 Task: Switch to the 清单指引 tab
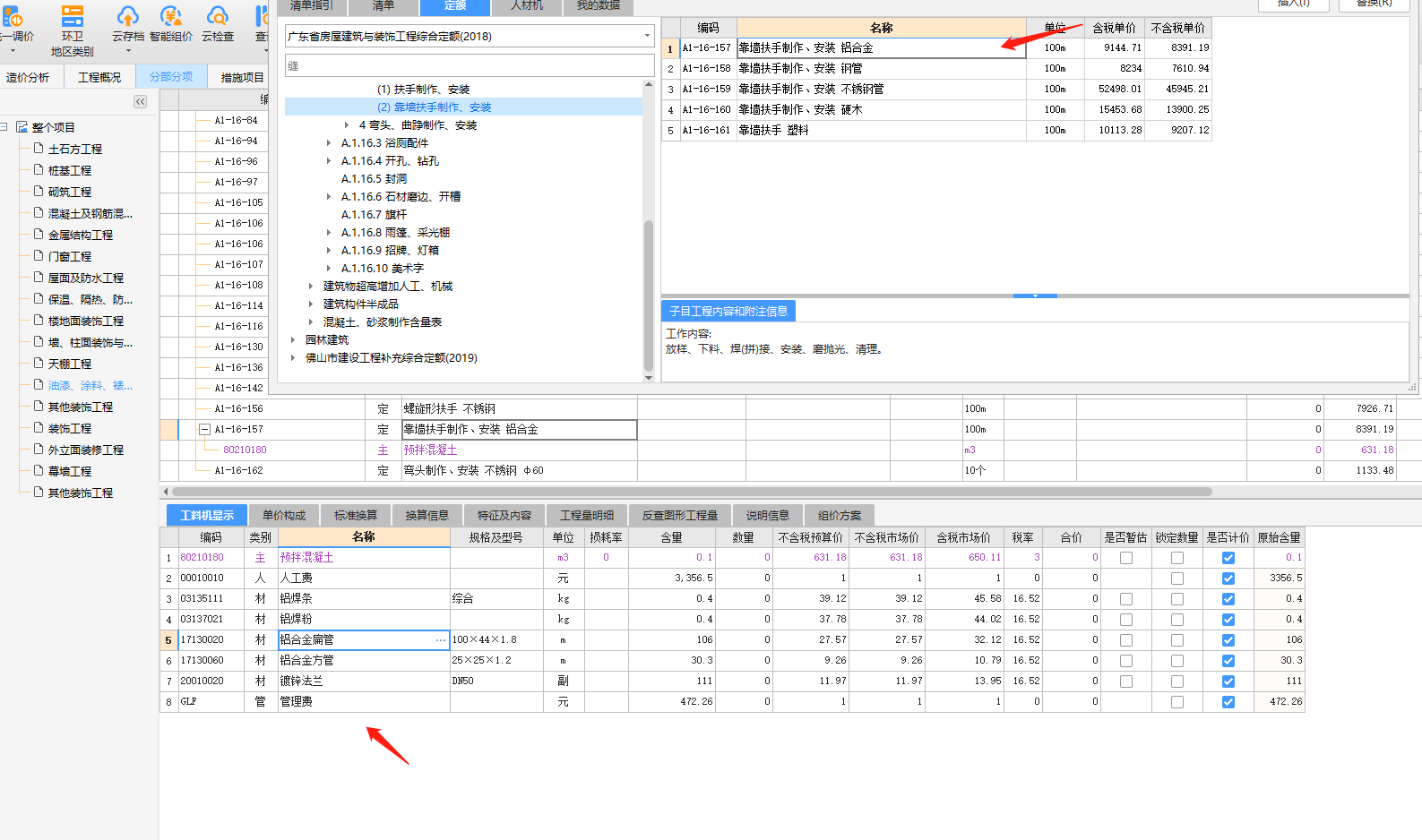tap(312, 6)
